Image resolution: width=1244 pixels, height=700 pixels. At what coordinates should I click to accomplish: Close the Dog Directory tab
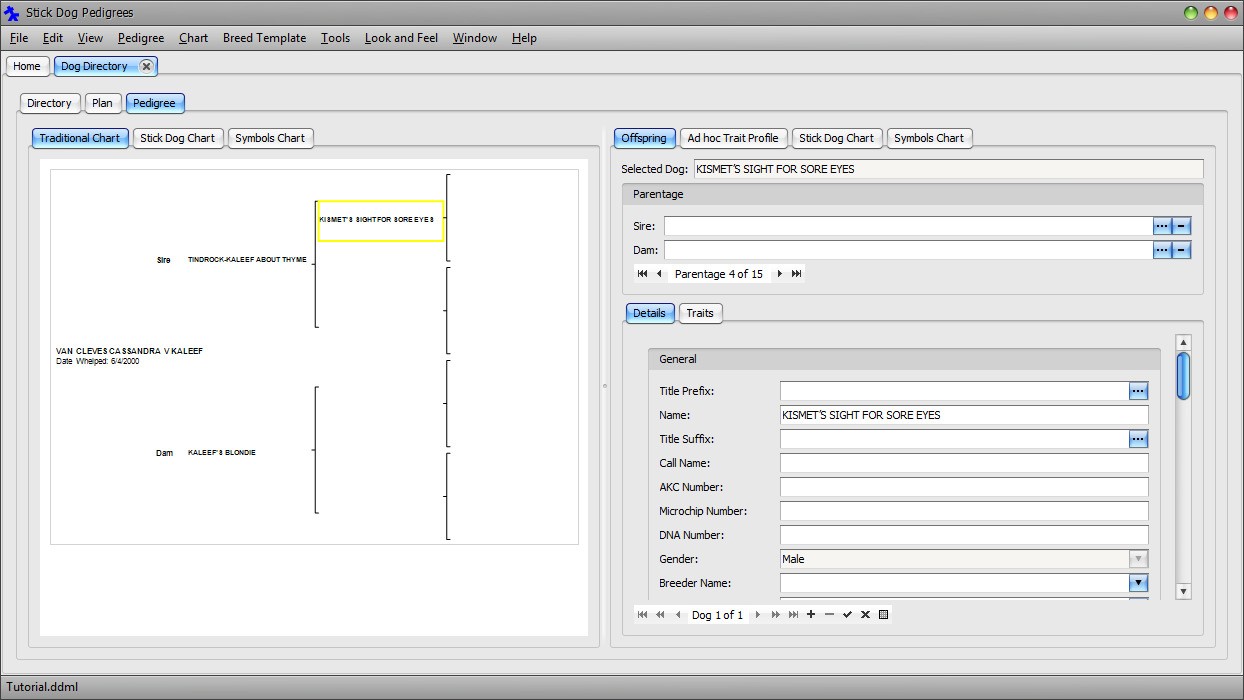pos(146,66)
